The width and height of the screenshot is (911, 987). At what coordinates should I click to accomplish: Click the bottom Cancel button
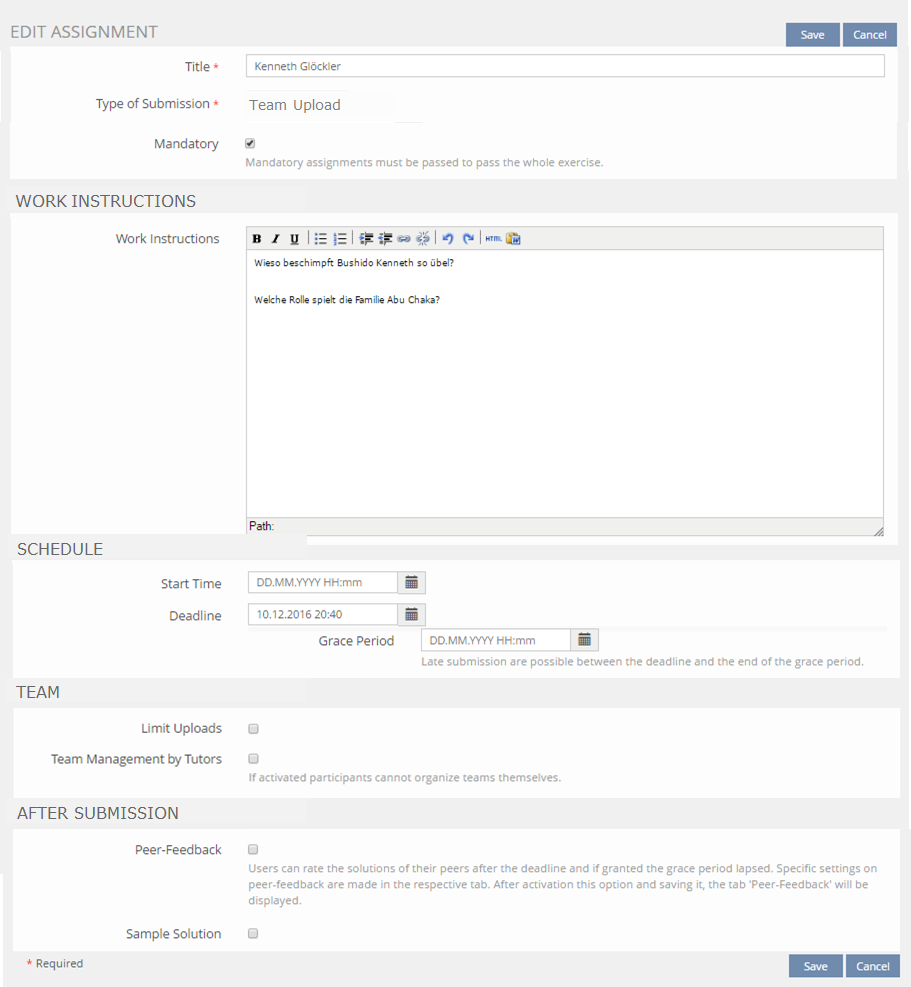click(x=873, y=966)
